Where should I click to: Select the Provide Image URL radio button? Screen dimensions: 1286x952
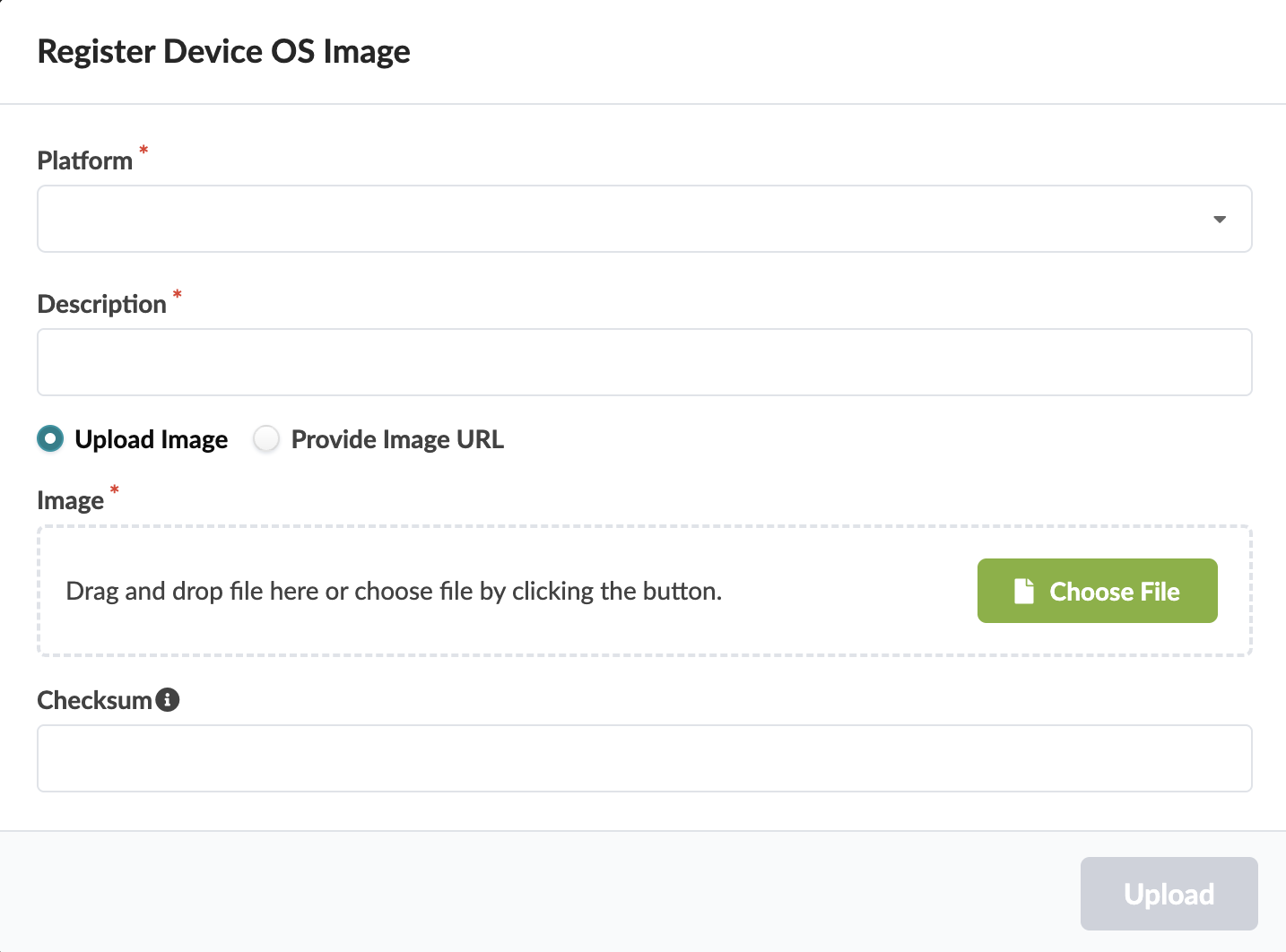pos(266,439)
